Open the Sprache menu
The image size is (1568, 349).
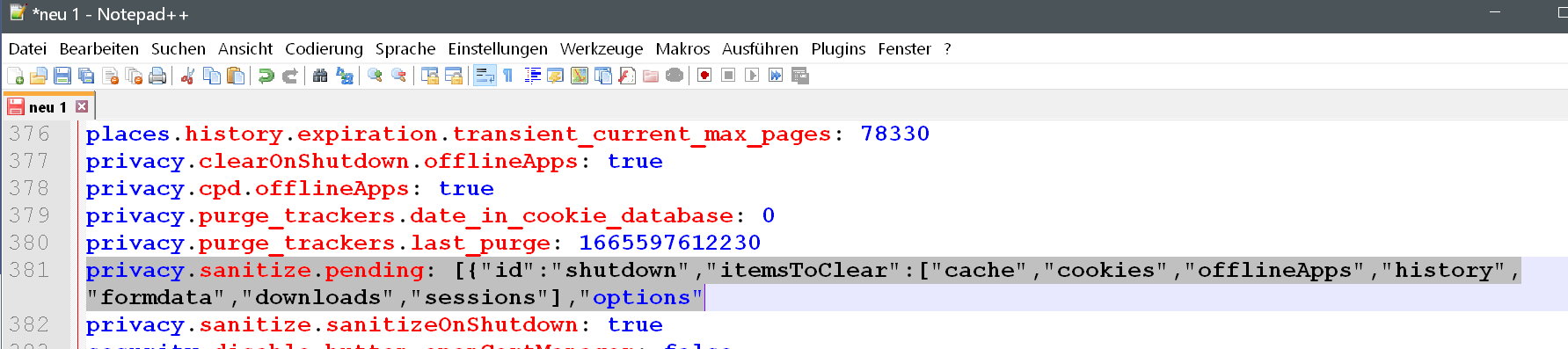(405, 49)
